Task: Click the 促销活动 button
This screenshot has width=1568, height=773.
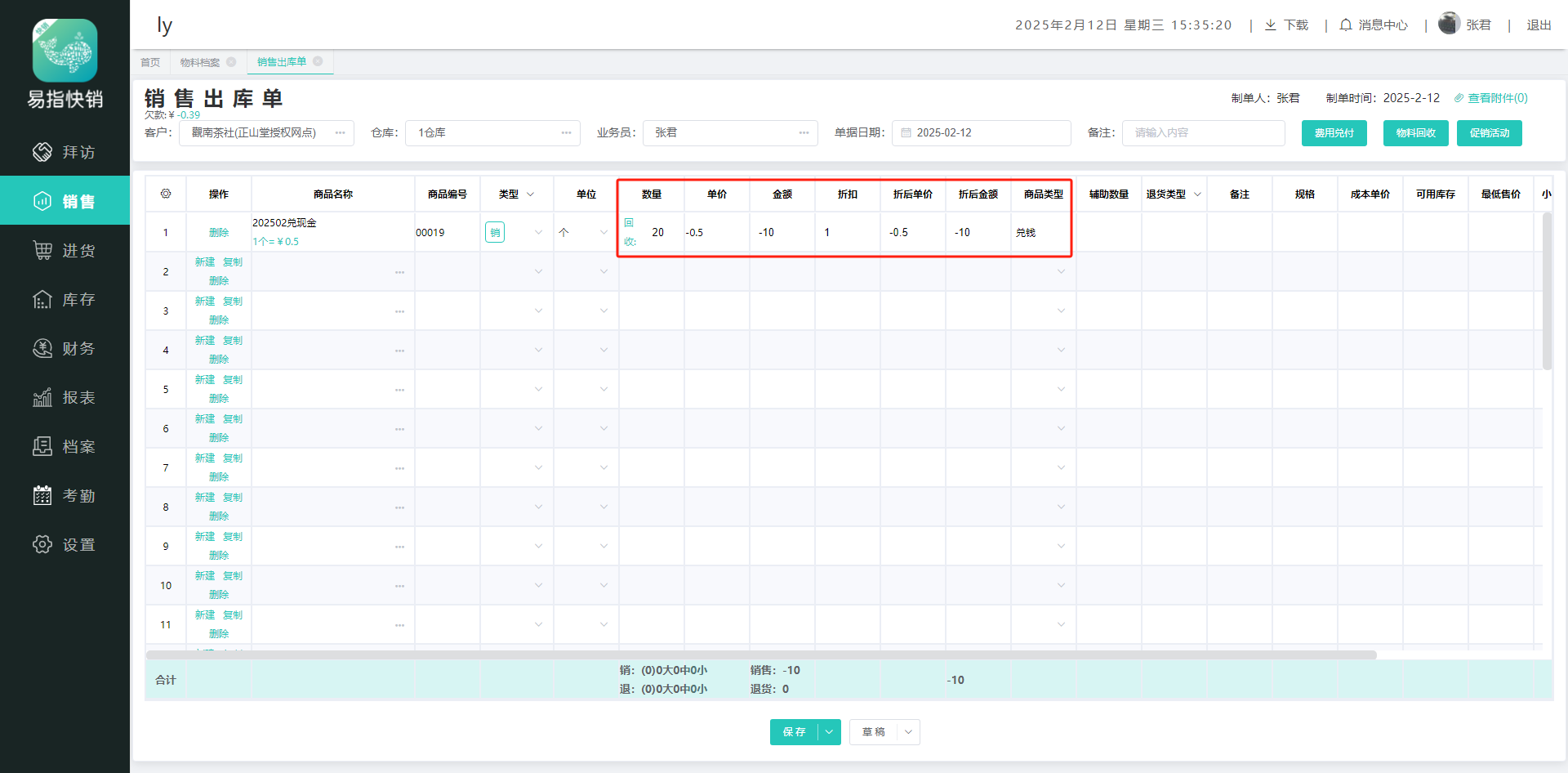Action: 1489,133
